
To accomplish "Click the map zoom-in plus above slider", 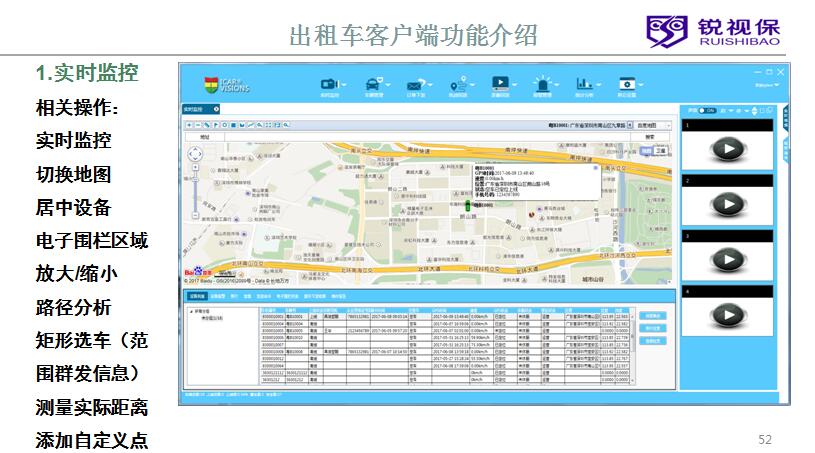I will (x=195, y=167).
